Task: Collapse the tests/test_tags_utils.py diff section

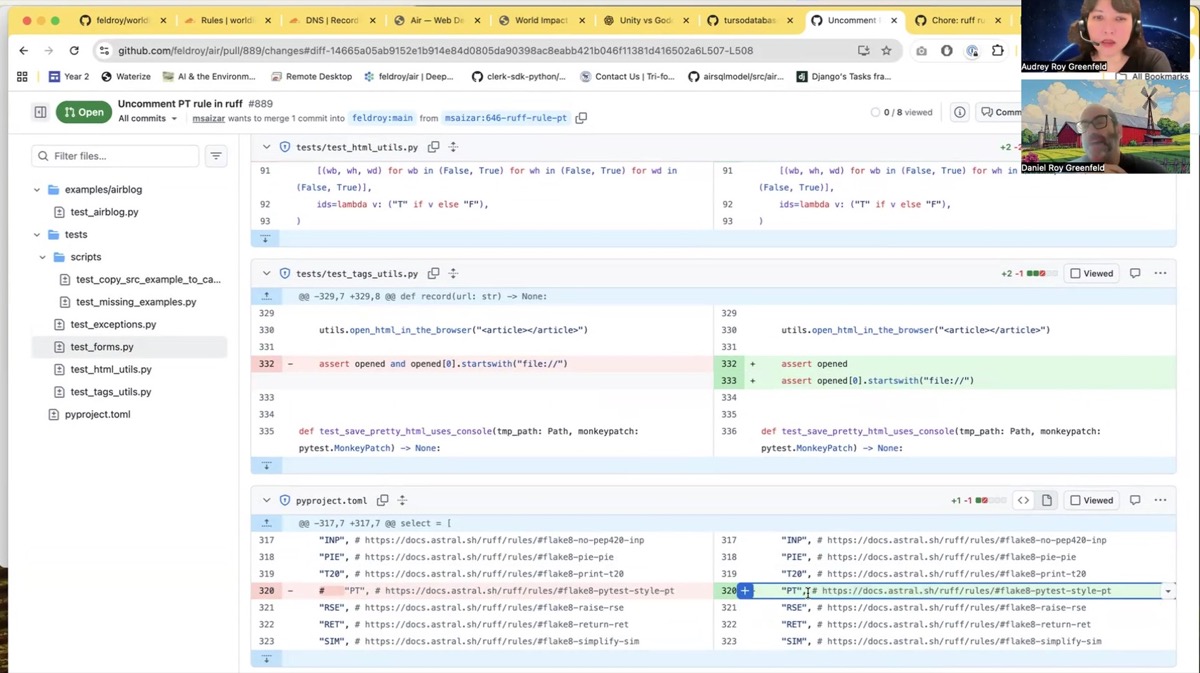Action: click(x=266, y=273)
